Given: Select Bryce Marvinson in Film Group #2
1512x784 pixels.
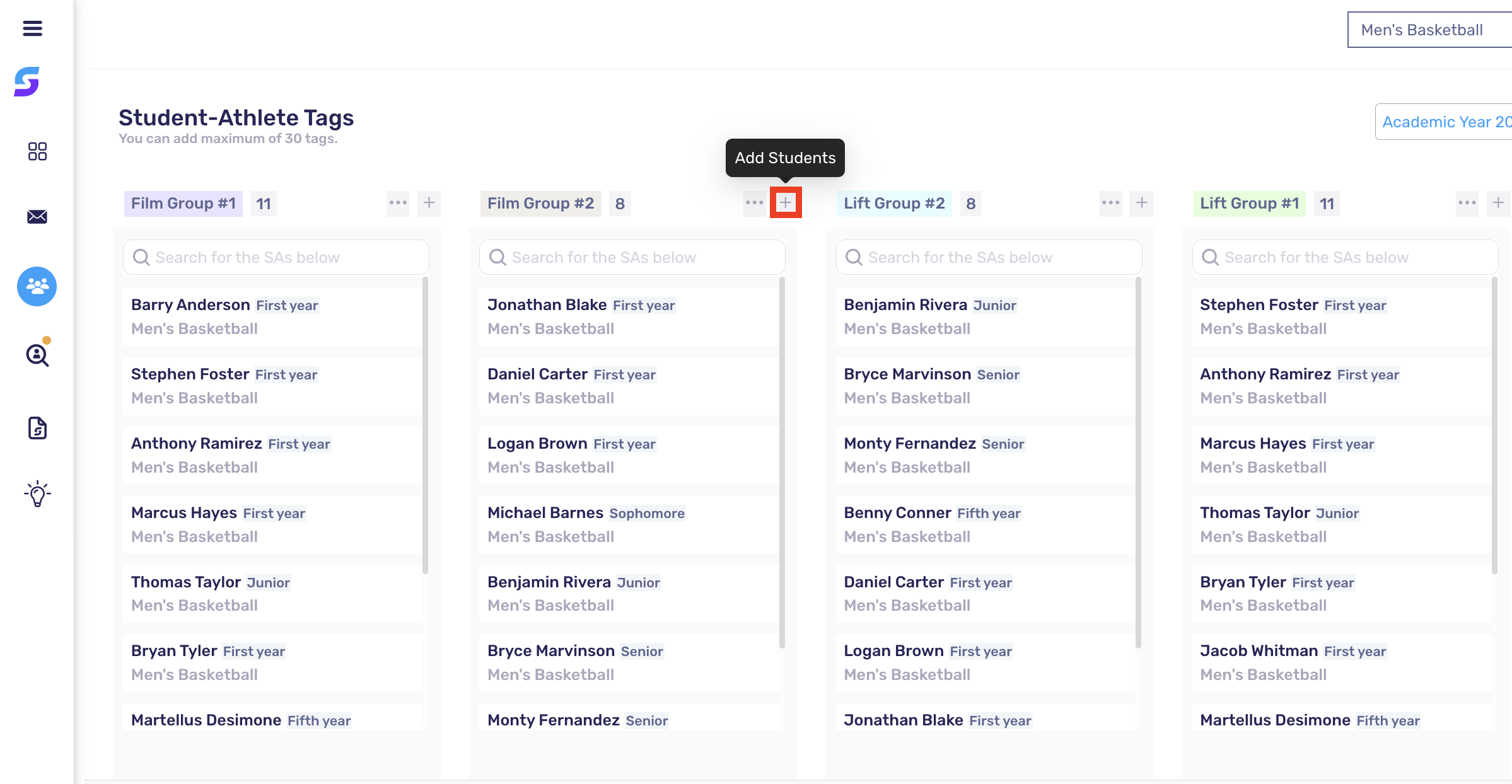Looking at the screenshot, I should (x=629, y=663).
